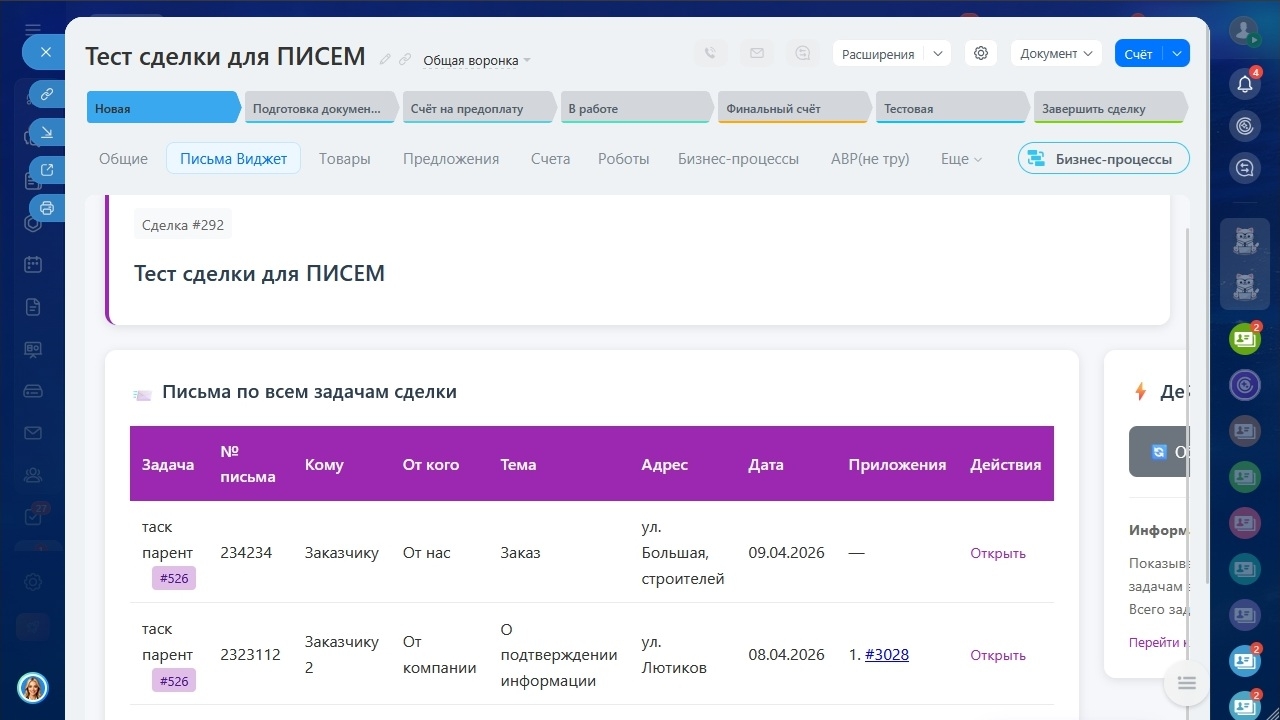Open the АВР(не тру) tab
Viewport: 1280px width, 720px height.
[x=870, y=159]
